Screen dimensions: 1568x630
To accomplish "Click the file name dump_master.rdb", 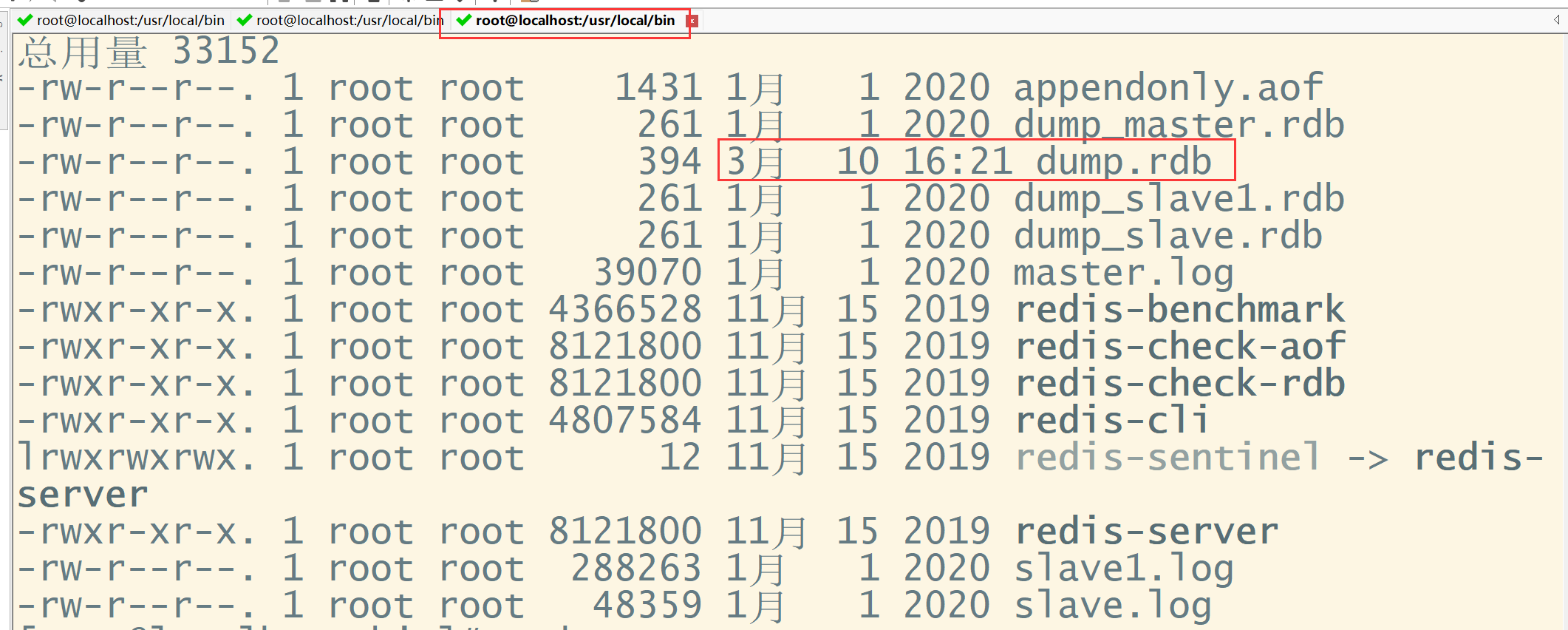I will coord(1179,126).
